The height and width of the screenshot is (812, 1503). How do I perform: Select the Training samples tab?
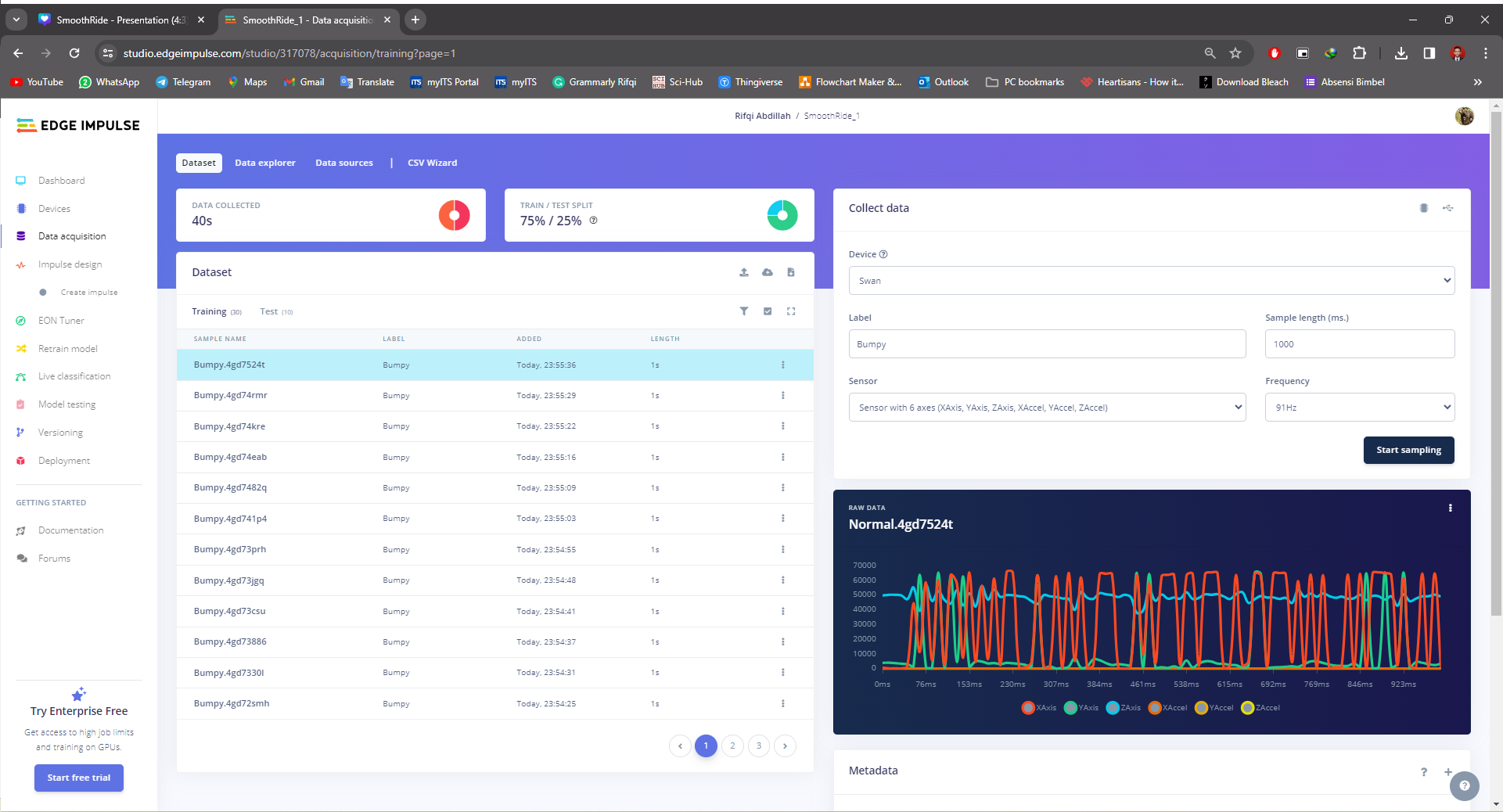click(216, 311)
